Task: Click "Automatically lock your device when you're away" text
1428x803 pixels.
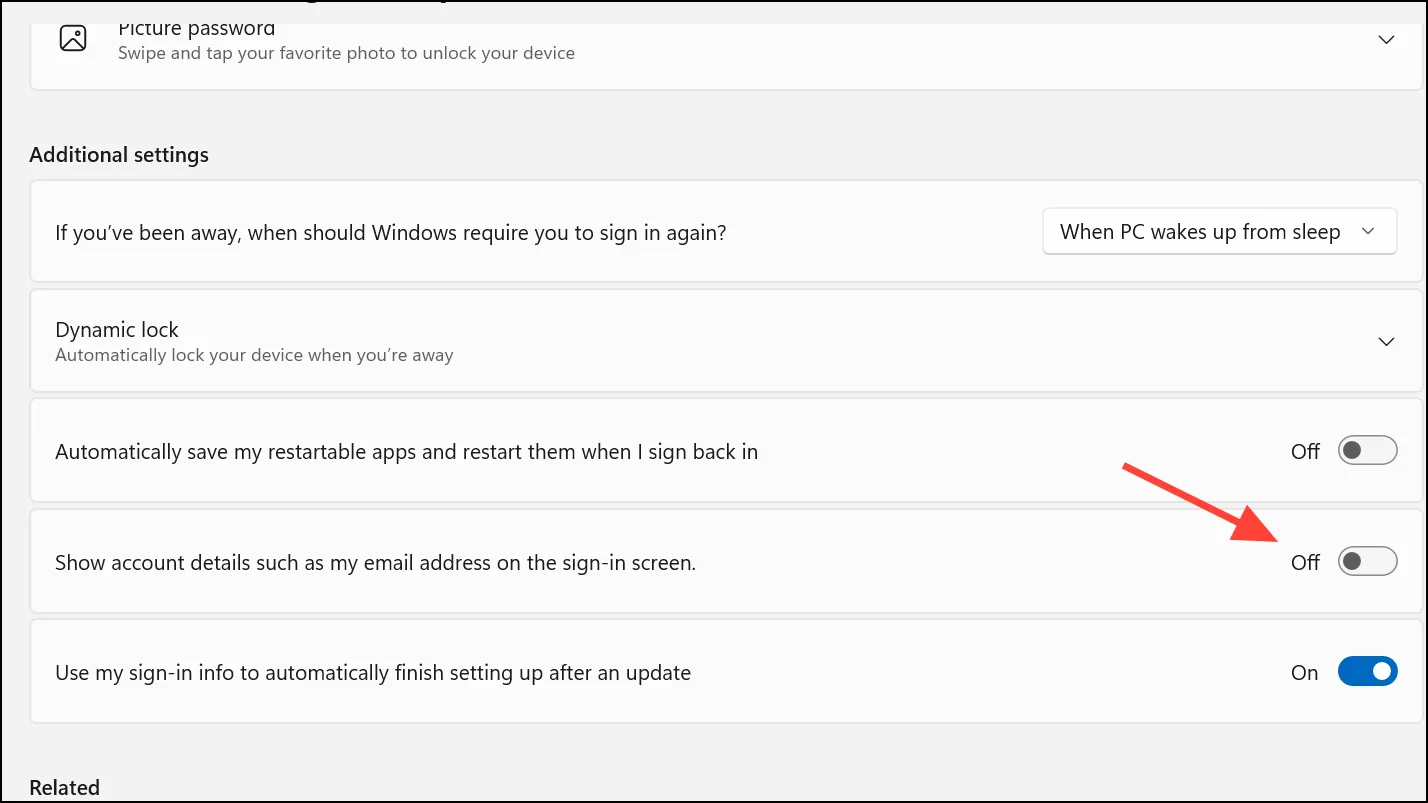Action: tap(254, 355)
